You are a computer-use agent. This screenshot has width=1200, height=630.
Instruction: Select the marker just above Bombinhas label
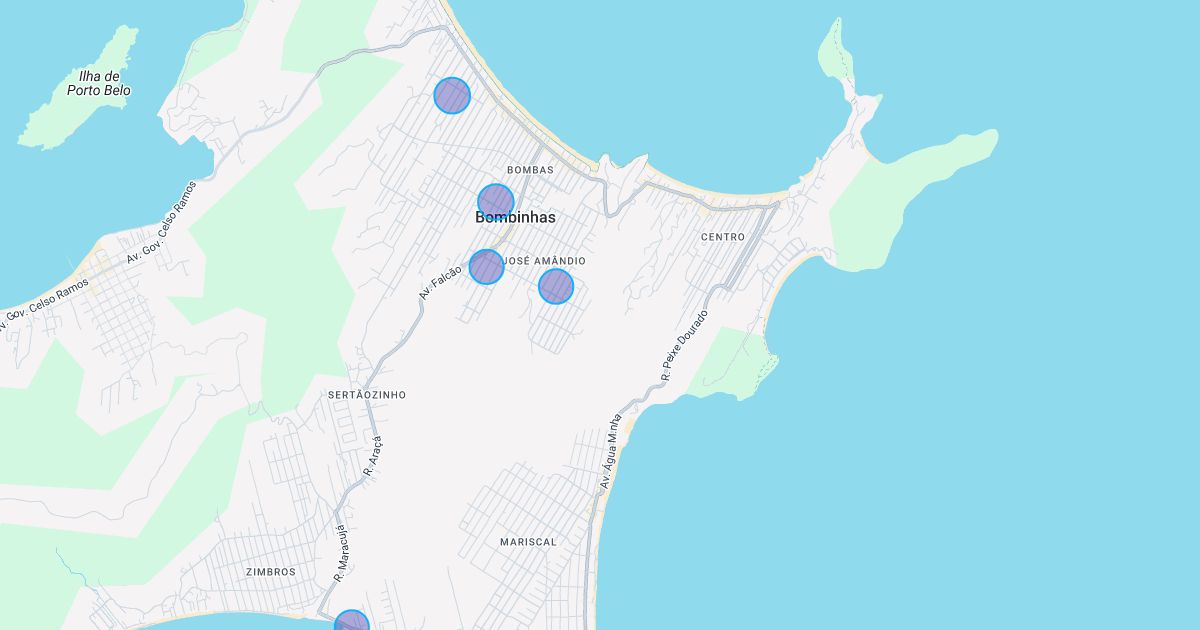click(495, 201)
